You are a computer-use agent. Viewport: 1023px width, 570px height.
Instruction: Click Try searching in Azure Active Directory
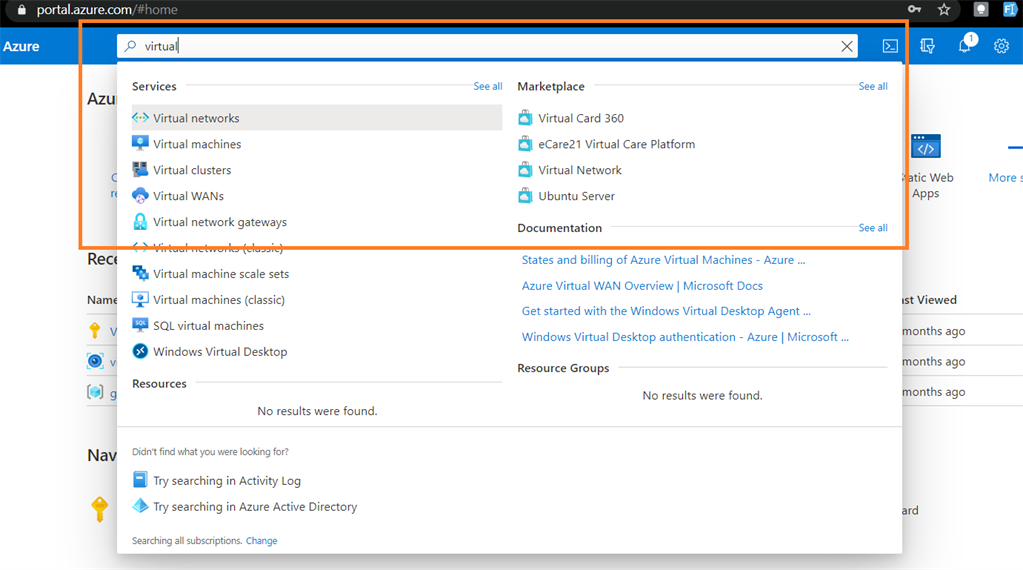pos(255,507)
